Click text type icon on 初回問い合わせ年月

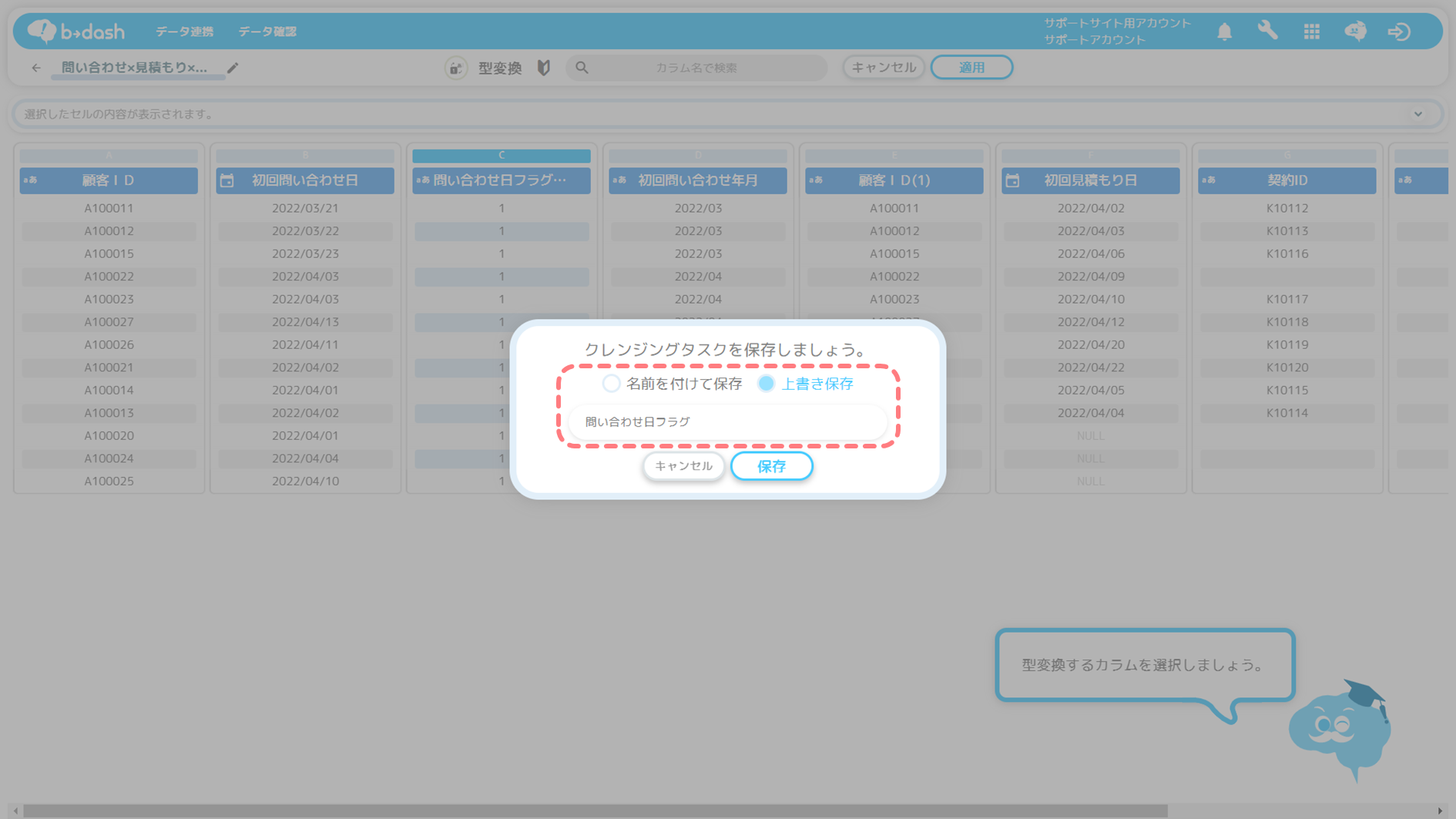click(620, 180)
